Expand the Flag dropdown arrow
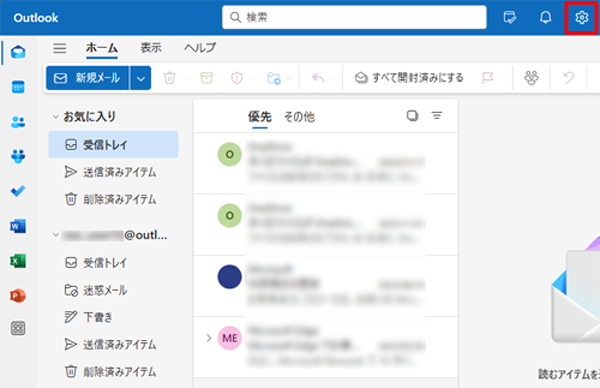The image size is (600, 388). coord(503,78)
